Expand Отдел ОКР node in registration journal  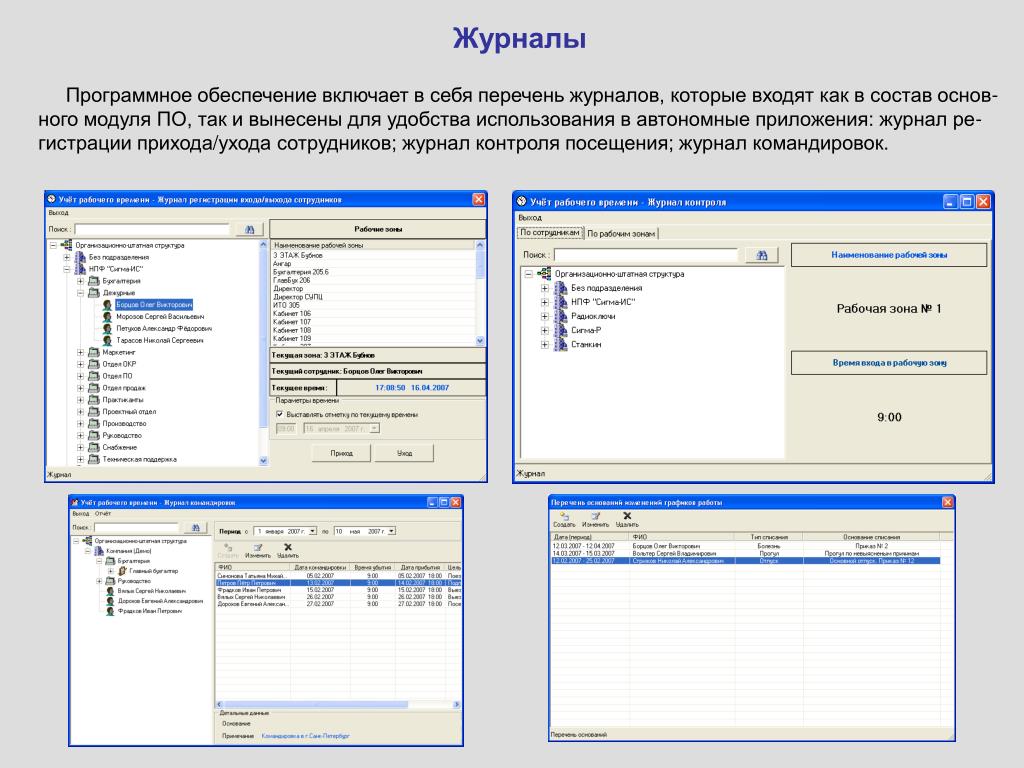tap(80, 364)
